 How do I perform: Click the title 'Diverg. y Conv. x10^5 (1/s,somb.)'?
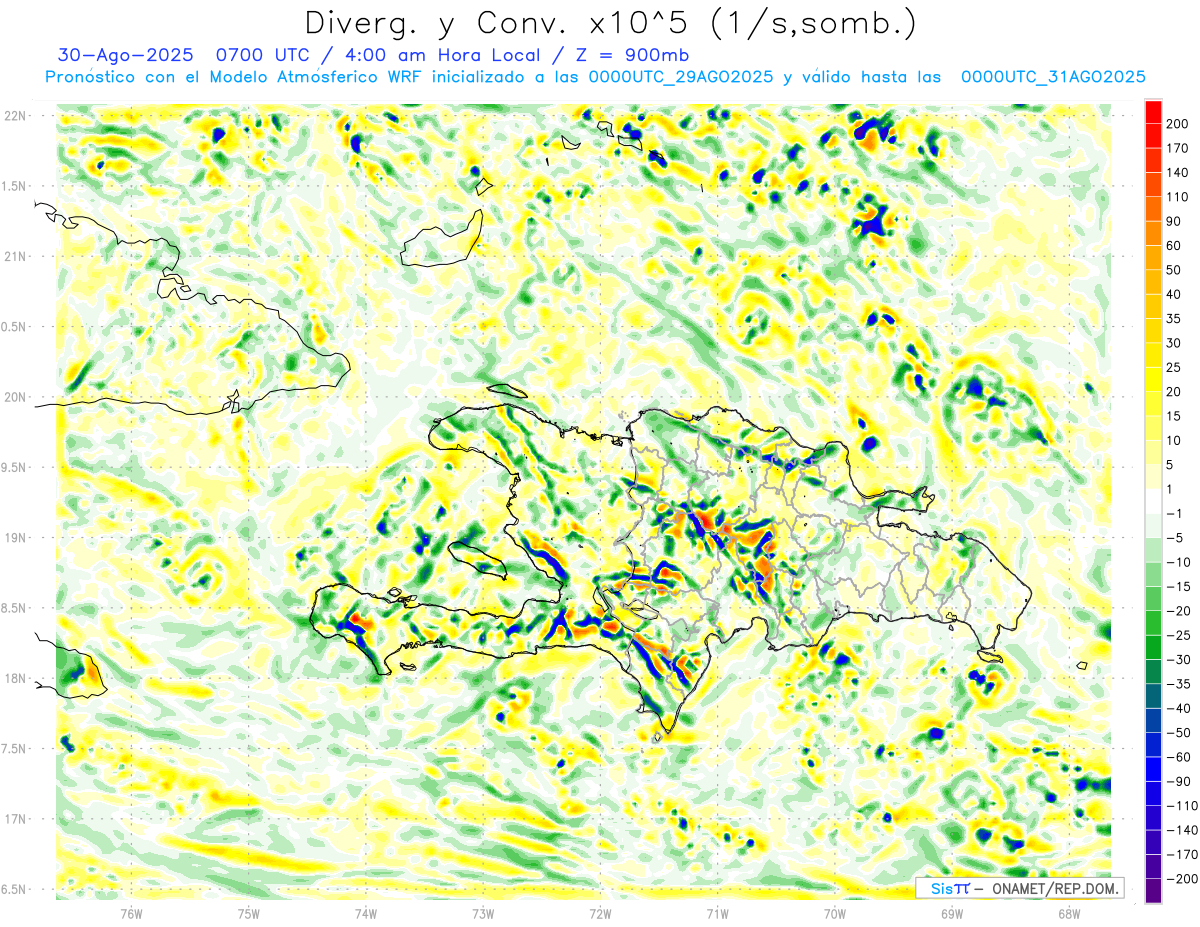(610, 23)
